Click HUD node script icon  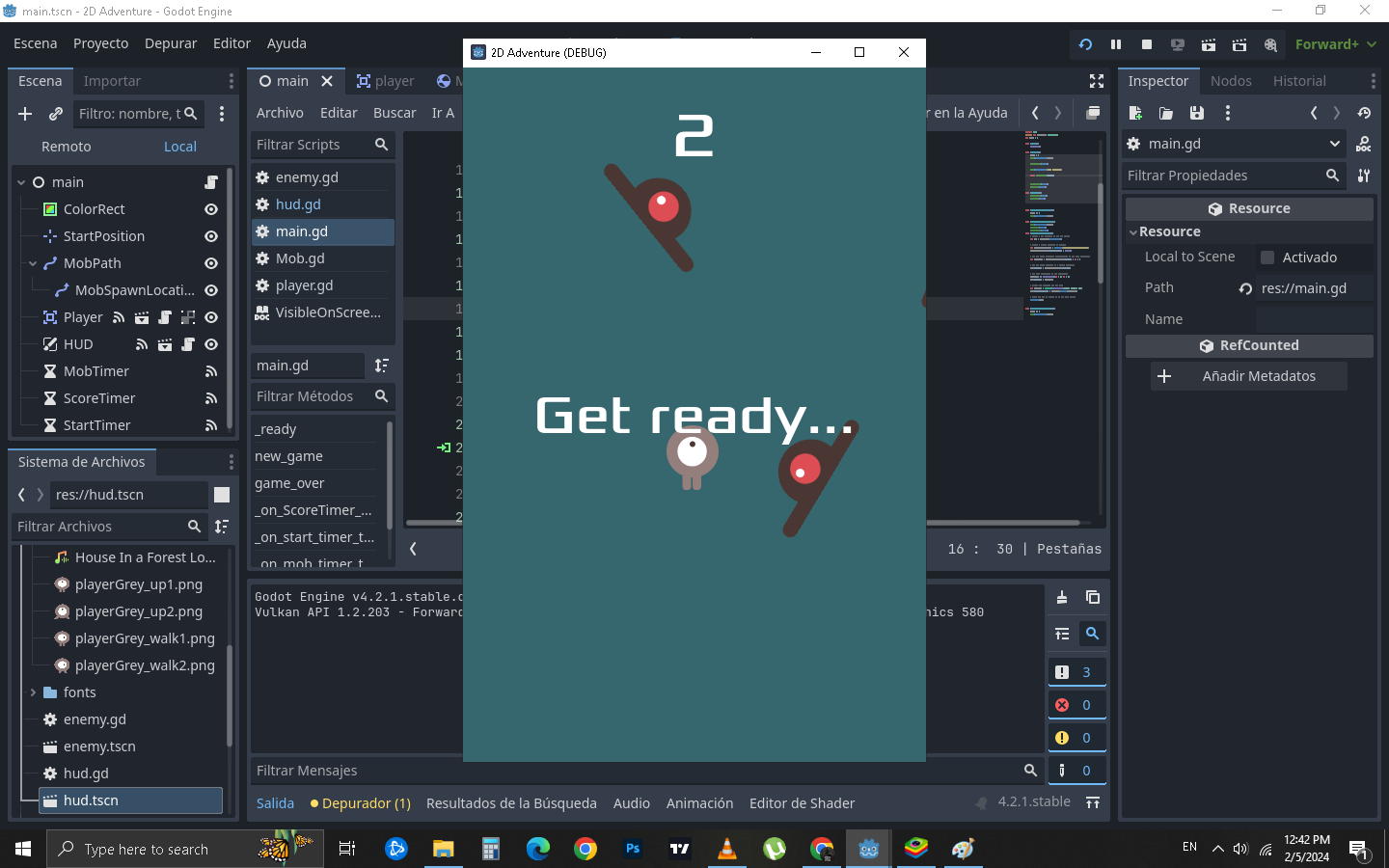point(188,344)
